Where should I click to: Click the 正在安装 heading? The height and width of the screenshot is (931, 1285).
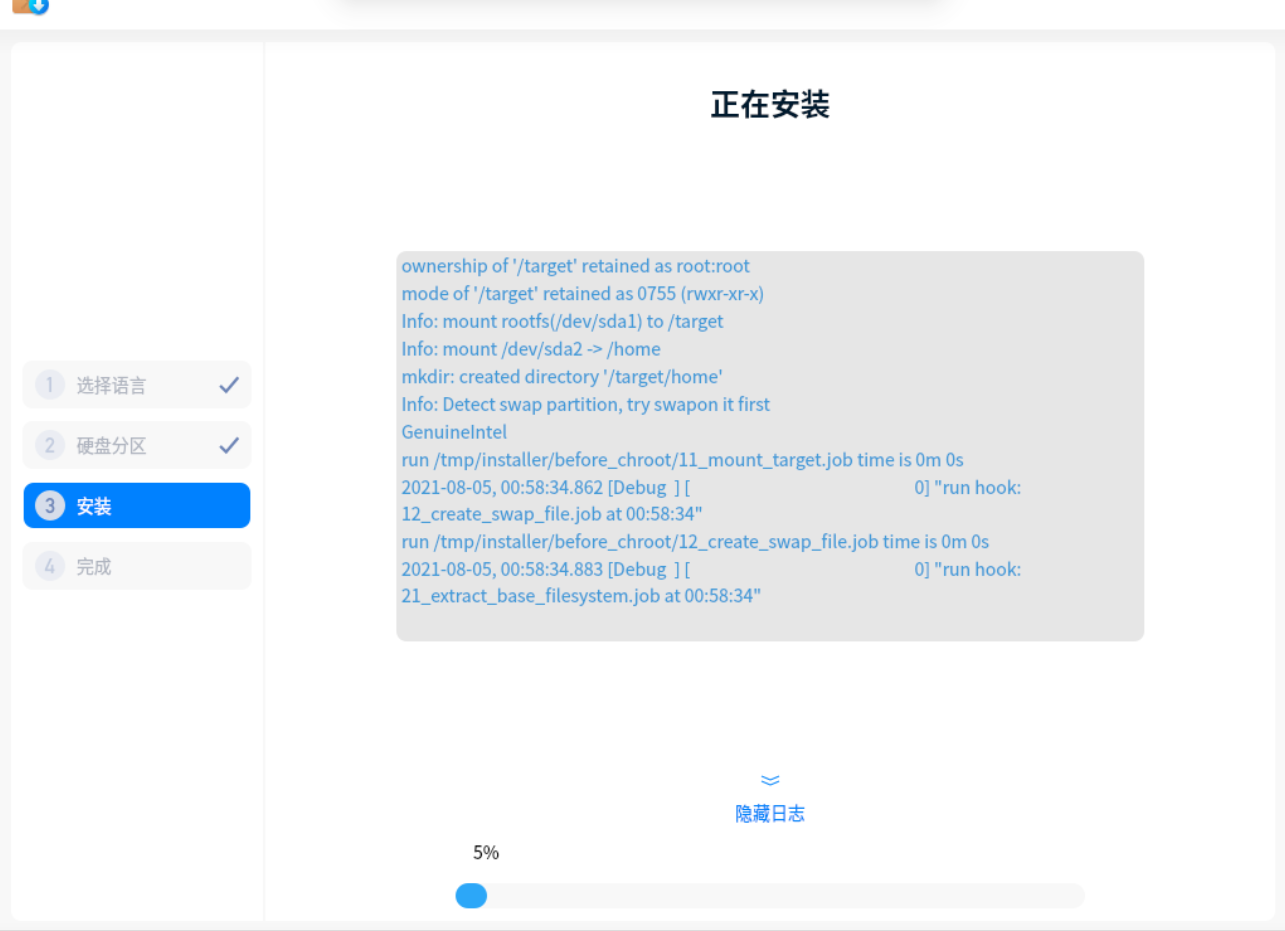coord(770,104)
